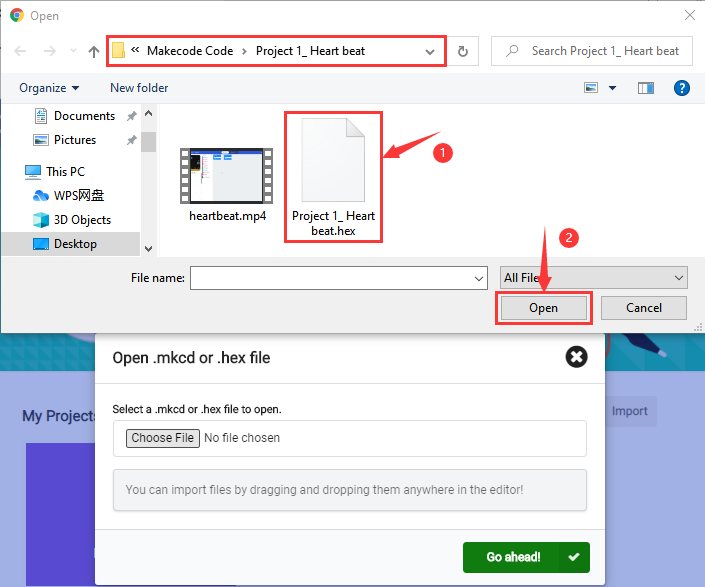Click the Go ahead! button
This screenshot has width=705, height=587.
[526, 557]
